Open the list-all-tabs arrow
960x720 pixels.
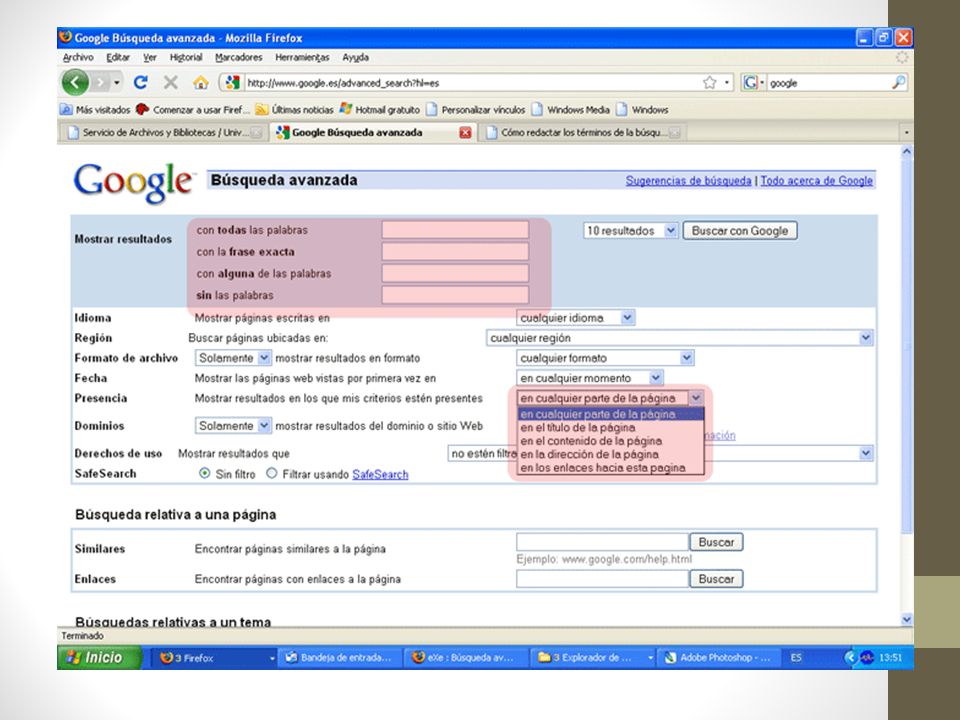point(906,132)
